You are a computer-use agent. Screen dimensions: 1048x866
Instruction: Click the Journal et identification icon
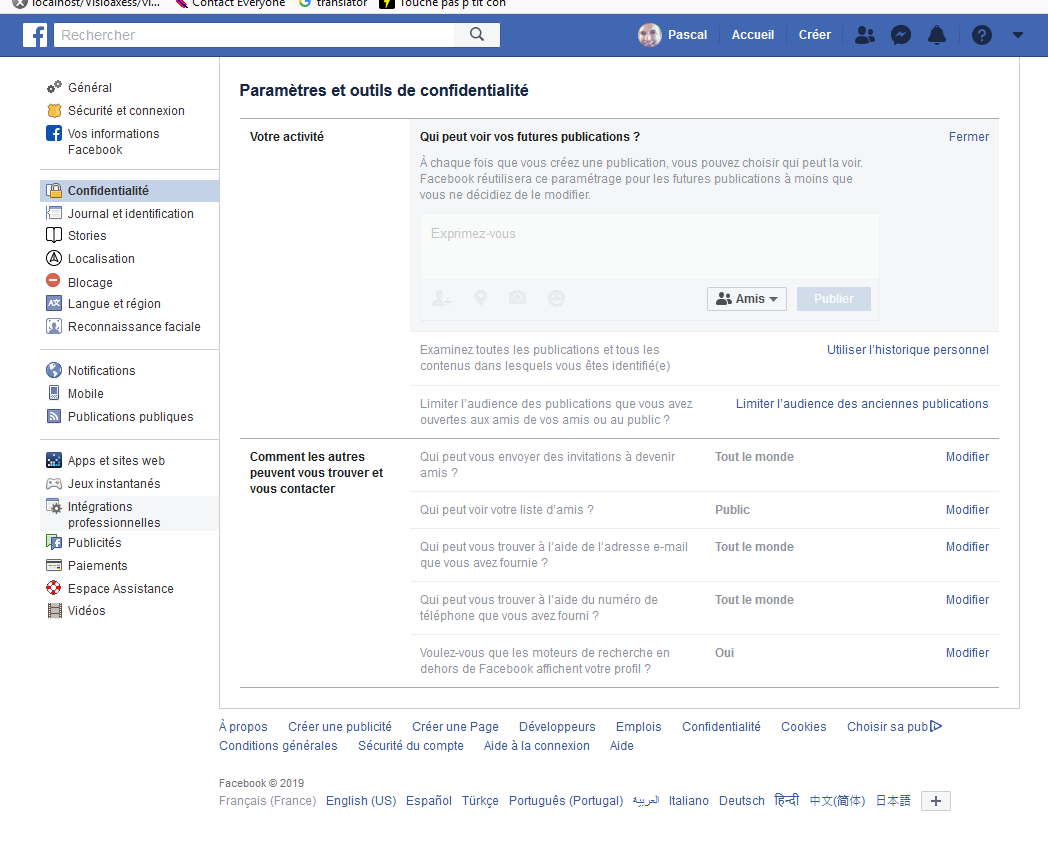[54, 213]
